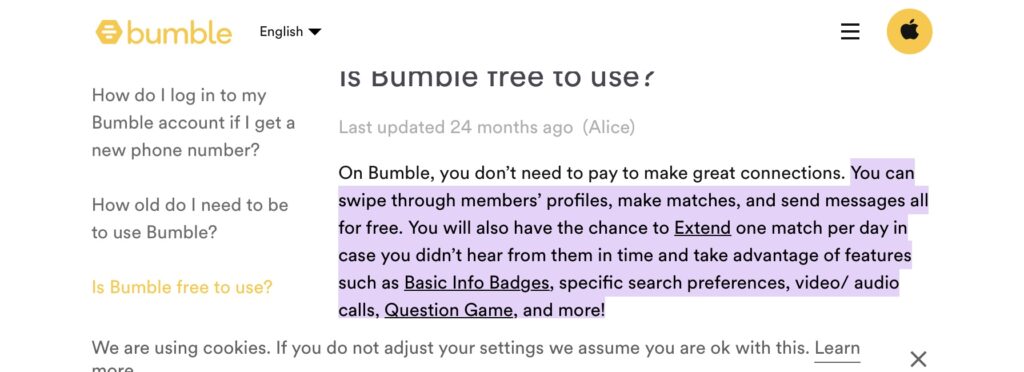This screenshot has height=372, width=1024.
Task: Click the sentence 'On Bumble, you don't need to pay'
Action: (592, 173)
